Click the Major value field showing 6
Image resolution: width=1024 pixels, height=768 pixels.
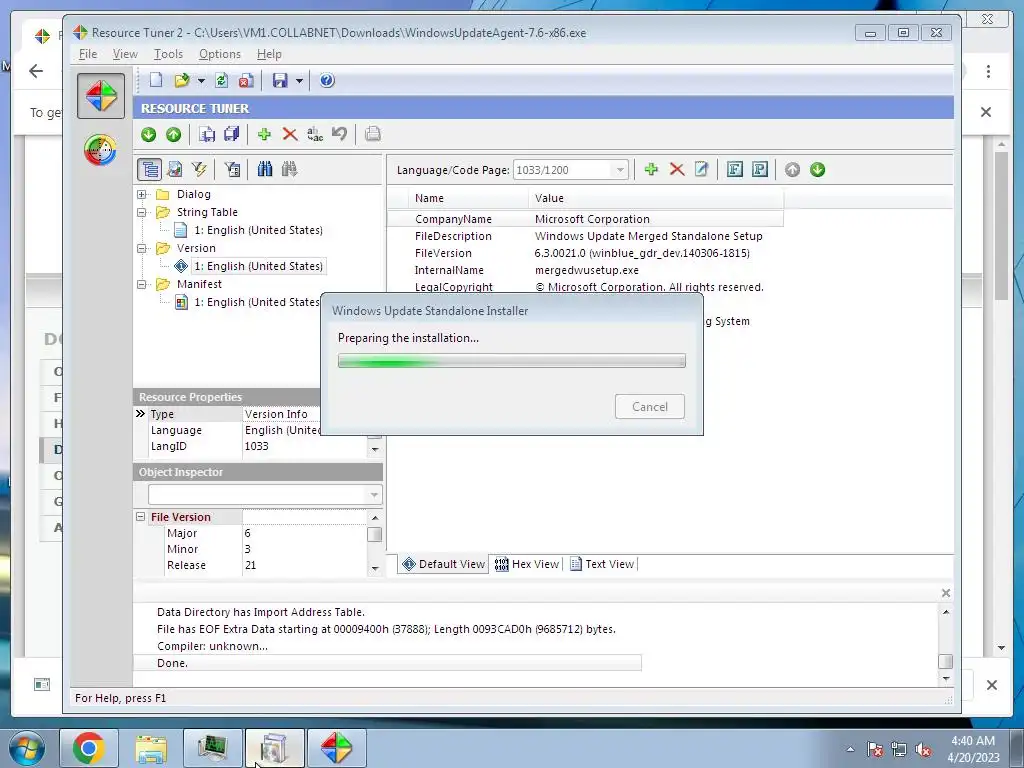pos(304,534)
